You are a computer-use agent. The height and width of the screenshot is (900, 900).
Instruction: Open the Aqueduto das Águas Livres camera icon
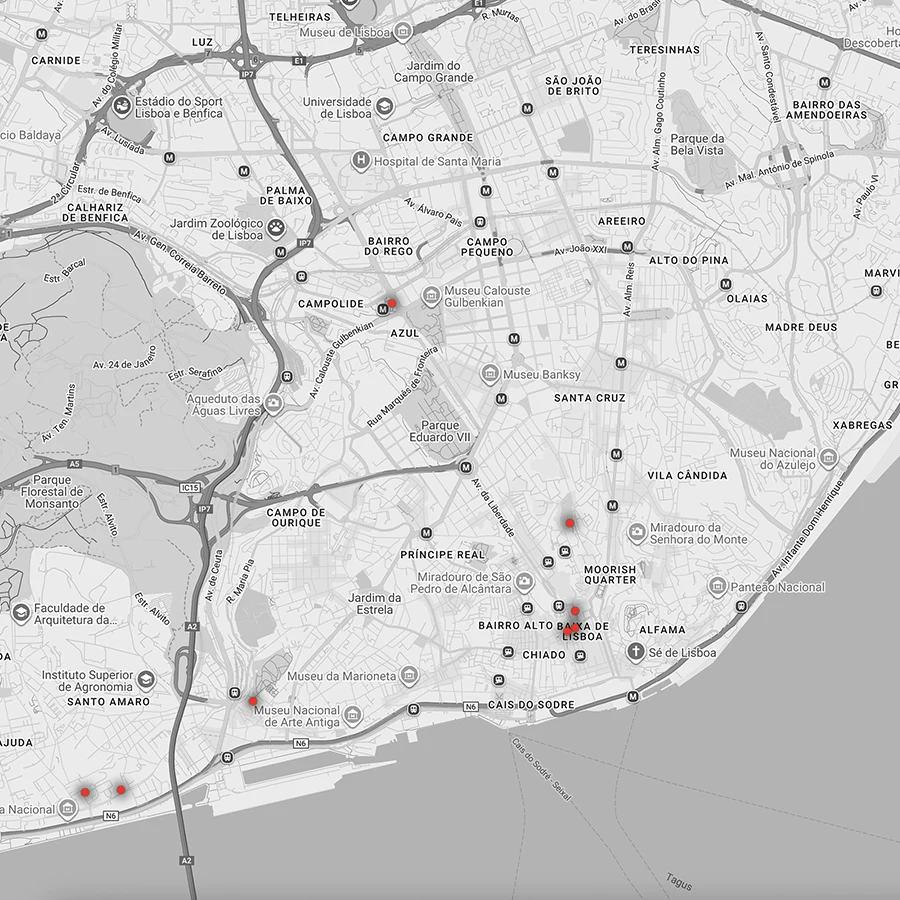(274, 405)
